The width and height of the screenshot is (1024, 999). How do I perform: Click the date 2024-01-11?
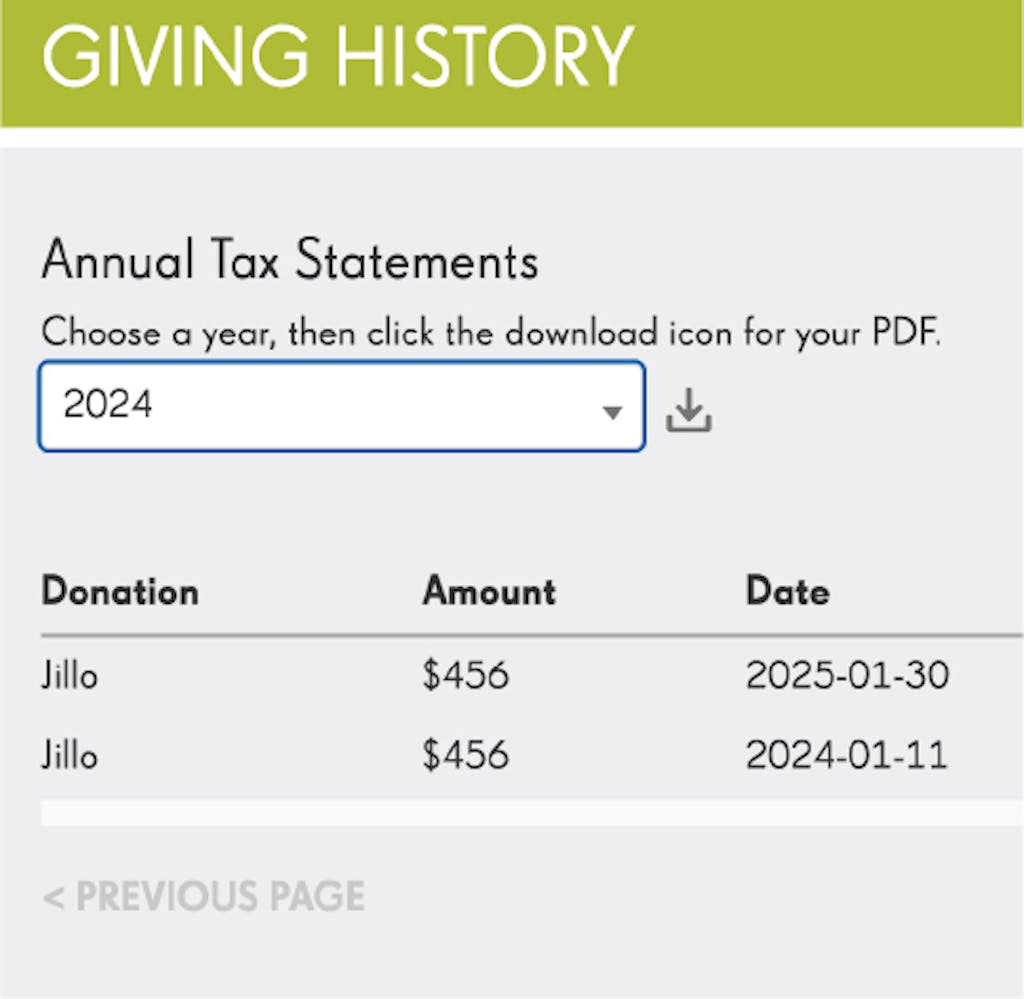(847, 754)
